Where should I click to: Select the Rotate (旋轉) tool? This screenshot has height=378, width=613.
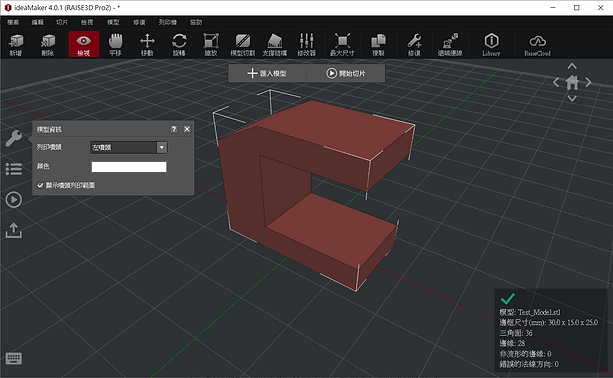coord(179,45)
